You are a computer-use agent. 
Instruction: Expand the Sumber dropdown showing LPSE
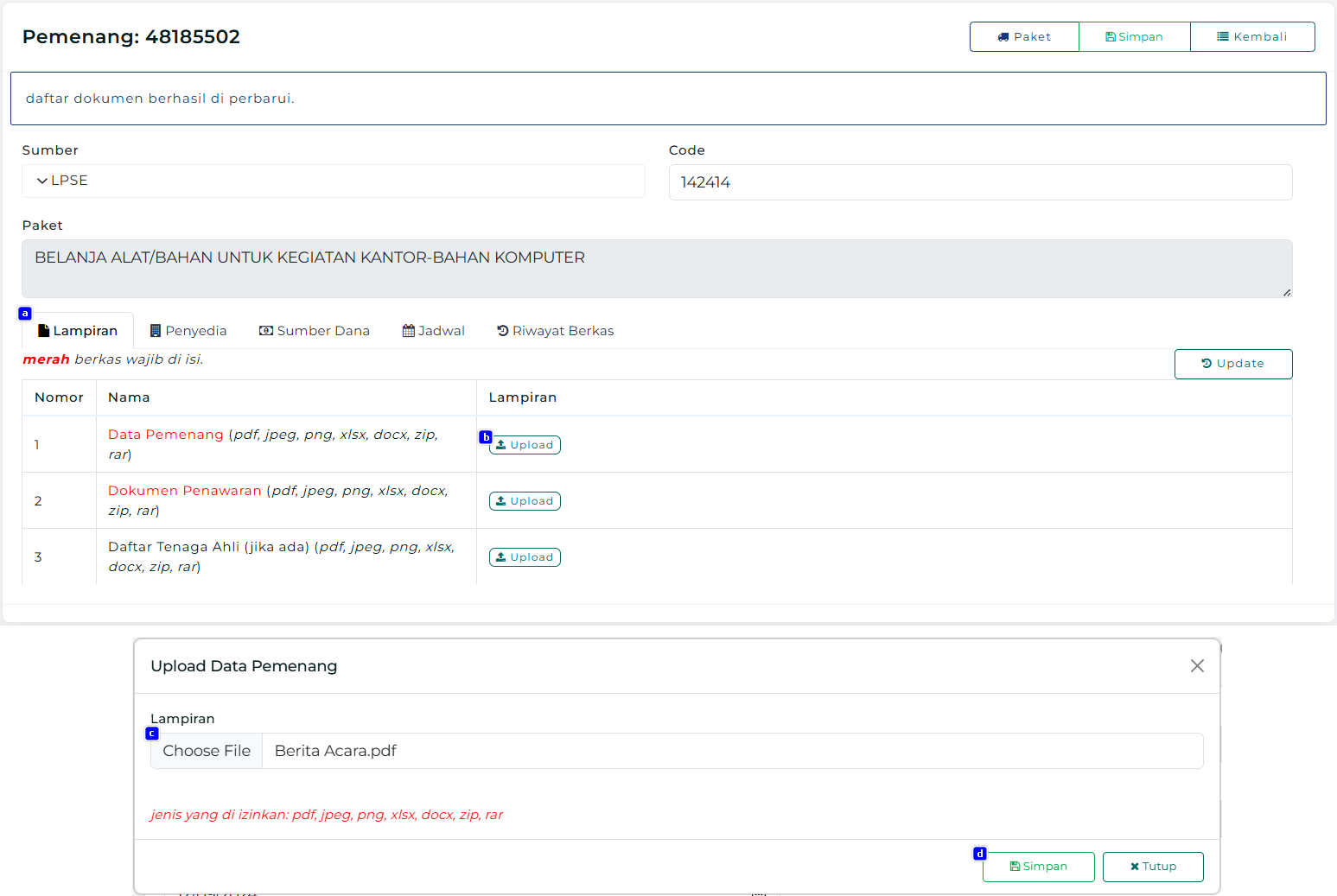(x=333, y=181)
